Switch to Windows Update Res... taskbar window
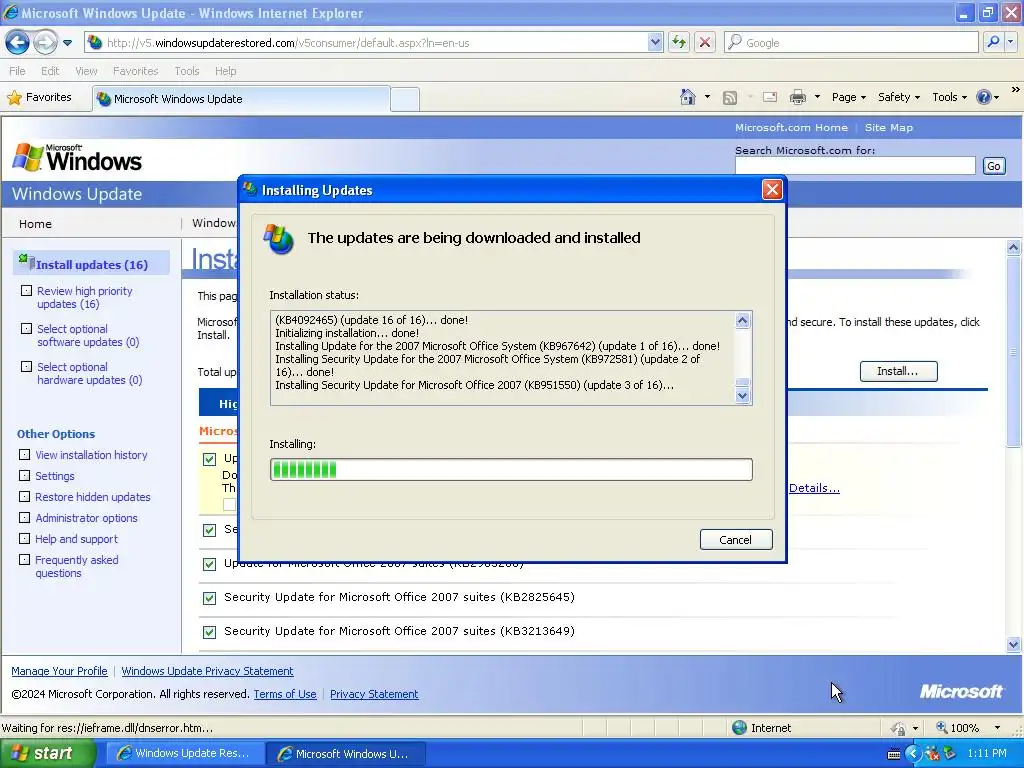The height and width of the screenshot is (768, 1024). [184, 754]
